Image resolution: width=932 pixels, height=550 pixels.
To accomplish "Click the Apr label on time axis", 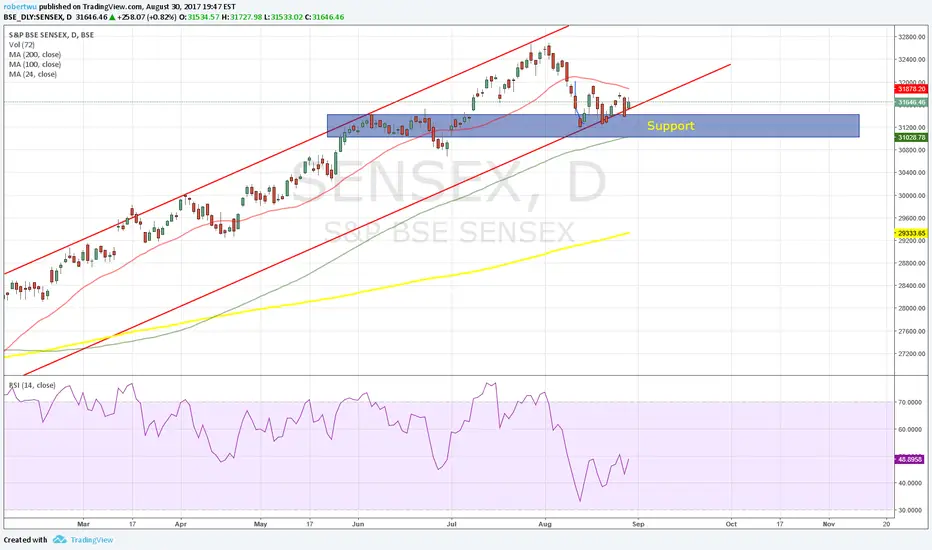I will click(x=181, y=524).
